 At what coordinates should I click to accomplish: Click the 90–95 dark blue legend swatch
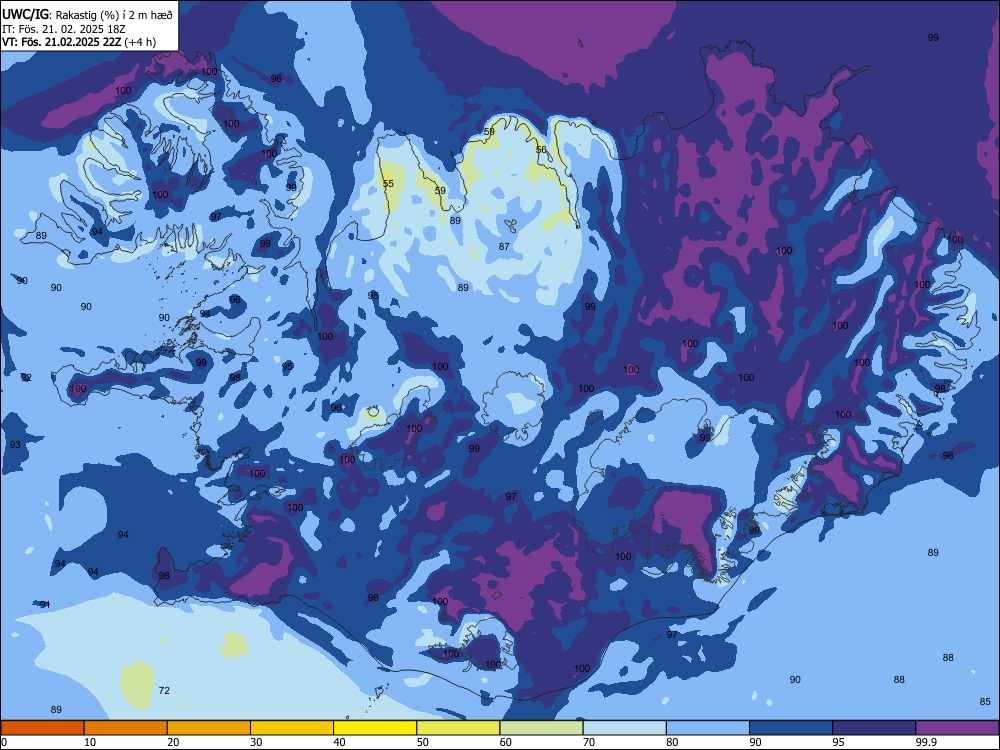tap(791, 728)
